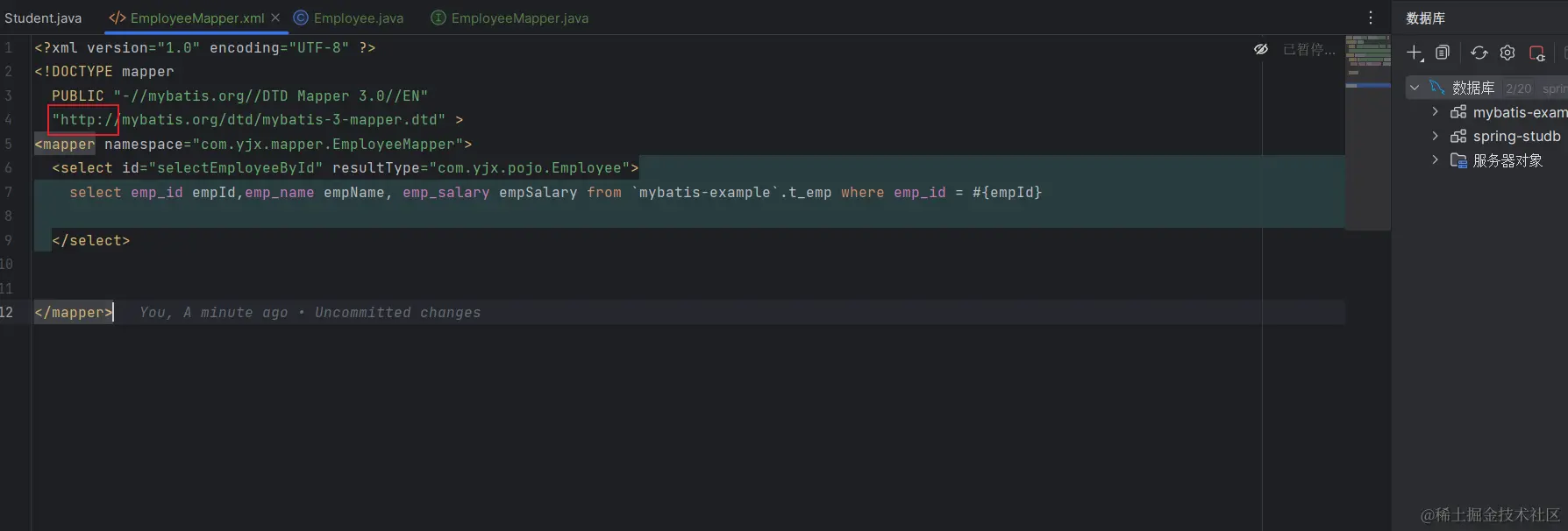This screenshot has height=531, width=1568.
Task: Refresh the database with the sync icon
Action: click(x=1479, y=53)
